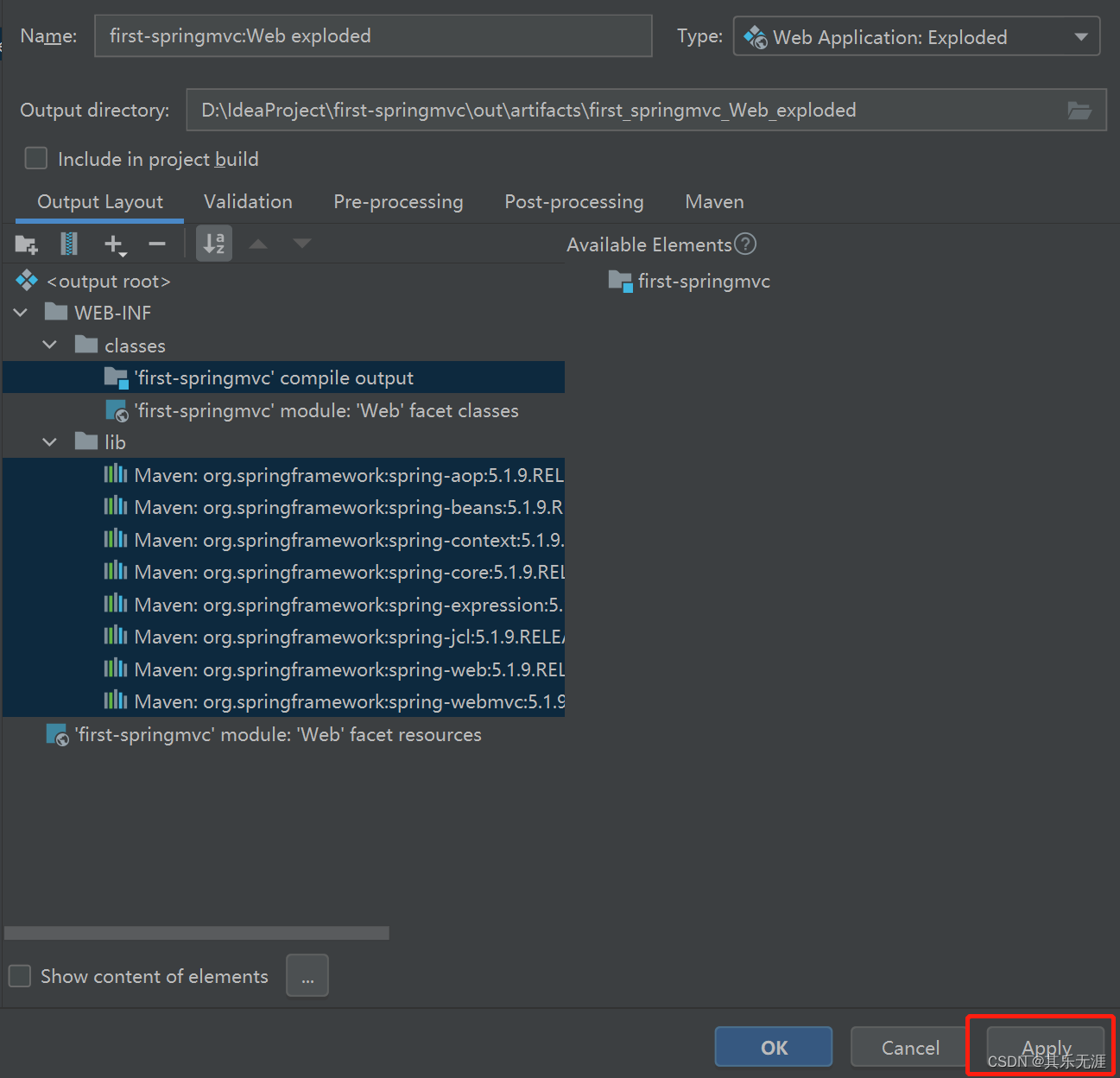Create an archive in the output layout

point(69,244)
